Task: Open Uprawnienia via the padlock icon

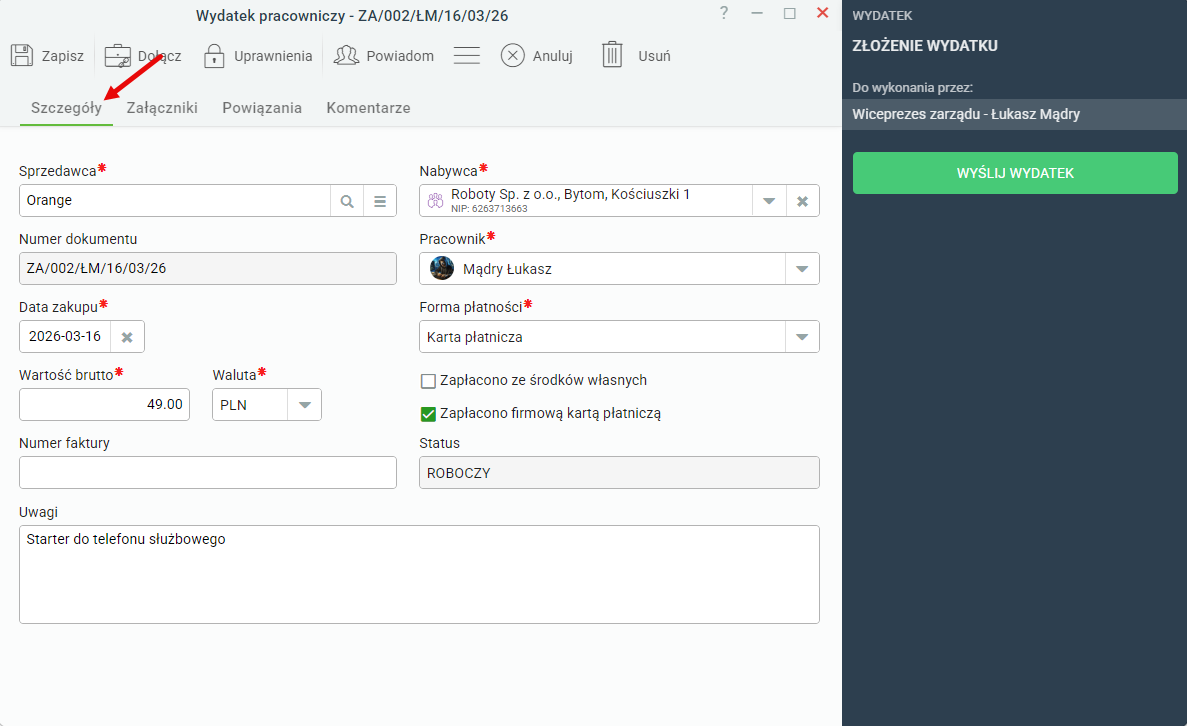Action: 214,55
